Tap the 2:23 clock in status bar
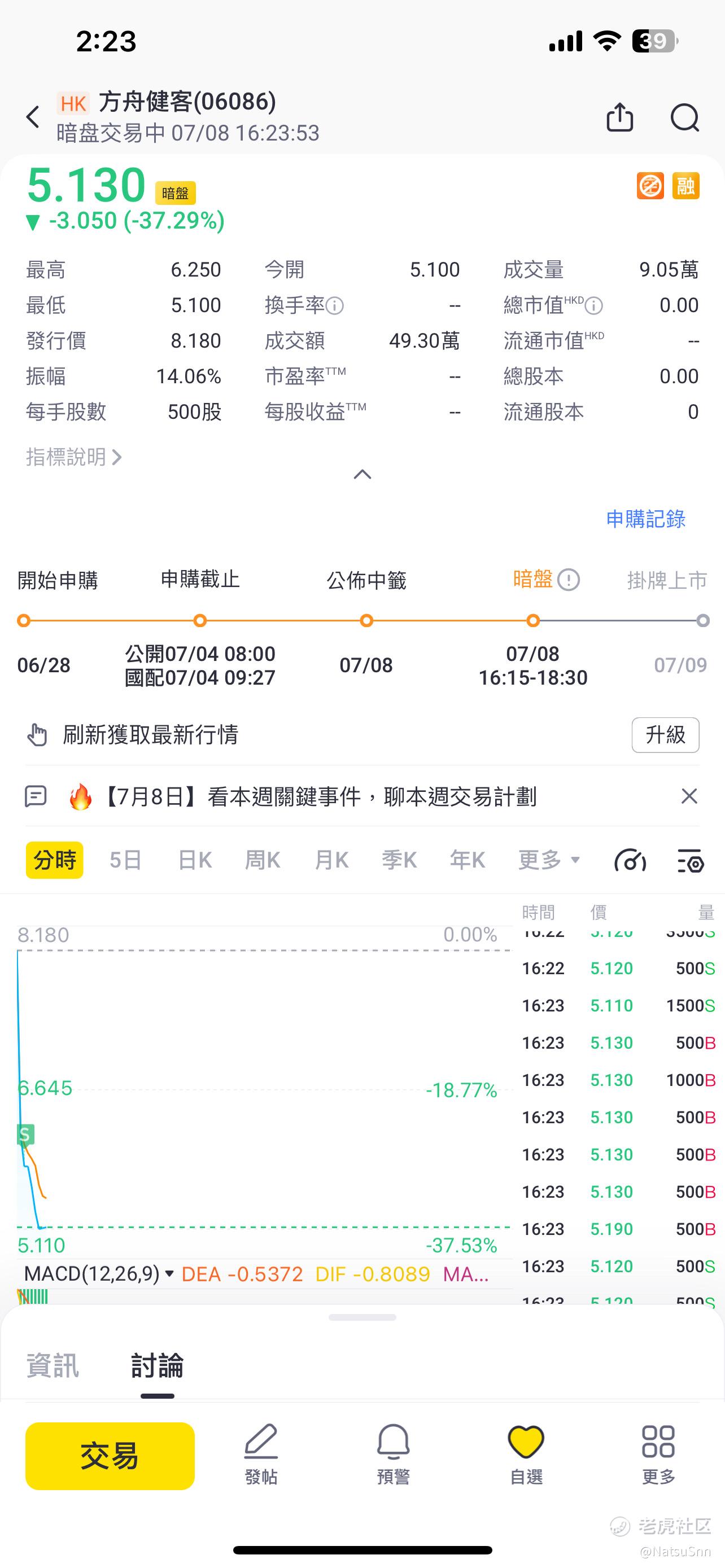Screen dimensions: 725x1568 click(x=106, y=41)
